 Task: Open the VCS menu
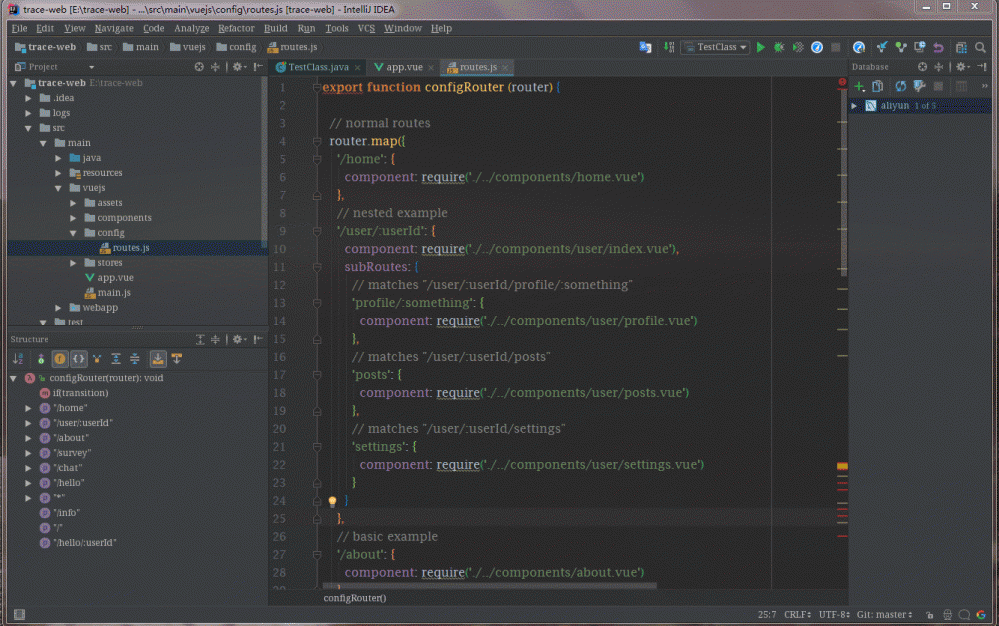pos(366,28)
